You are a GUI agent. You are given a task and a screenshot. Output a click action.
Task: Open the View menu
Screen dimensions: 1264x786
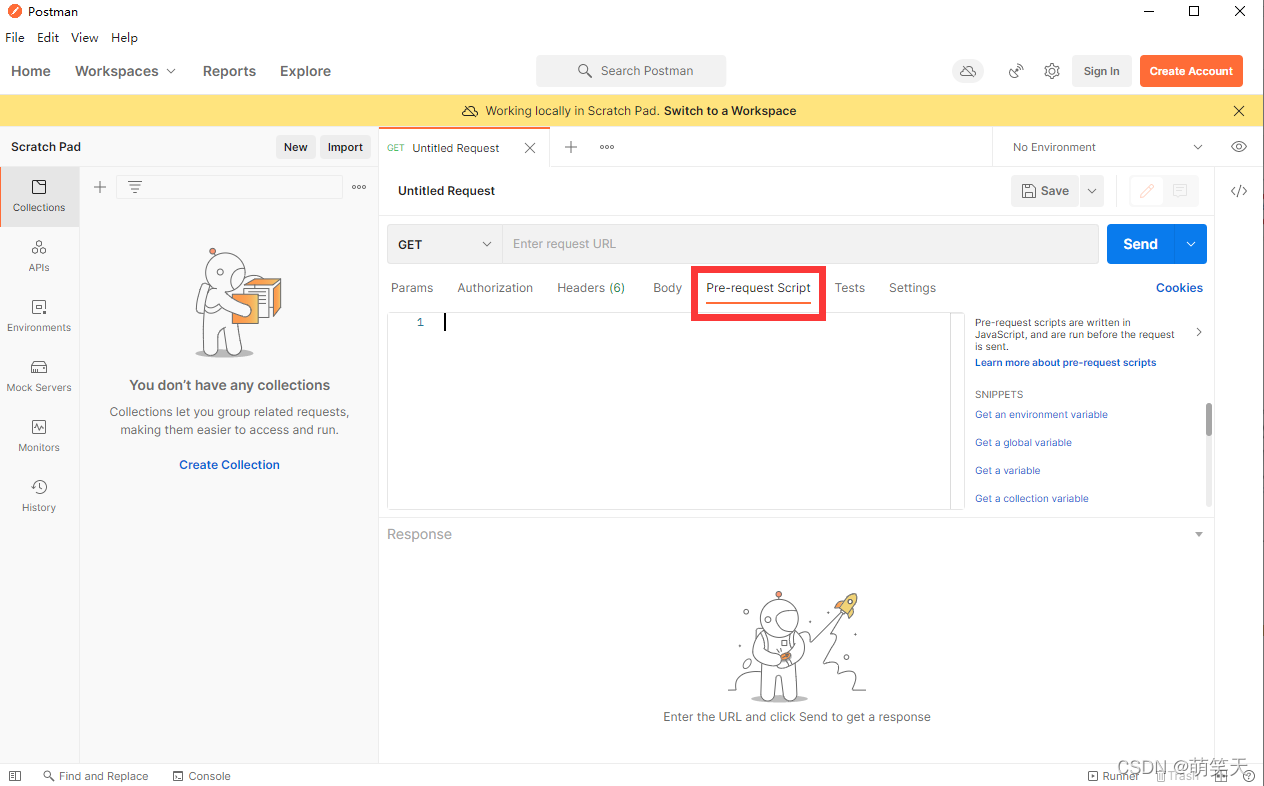(84, 37)
